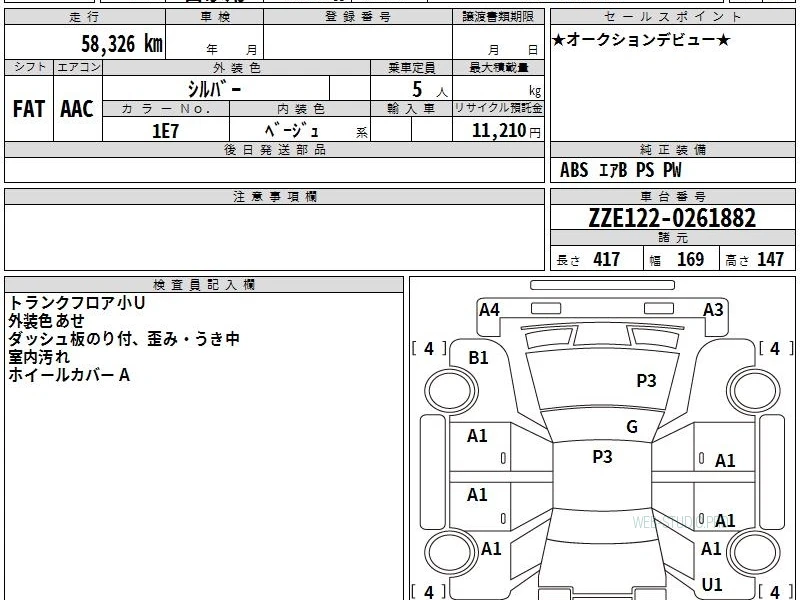
Task: Select the 車台番号 header
Action: click(x=672, y=196)
